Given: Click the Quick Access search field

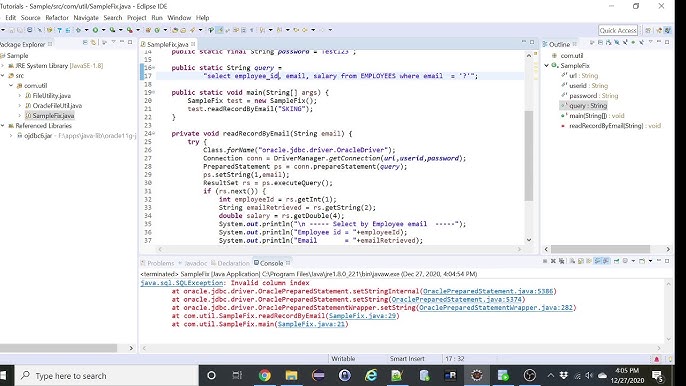Looking at the screenshot, I should [x=618, y=30].
